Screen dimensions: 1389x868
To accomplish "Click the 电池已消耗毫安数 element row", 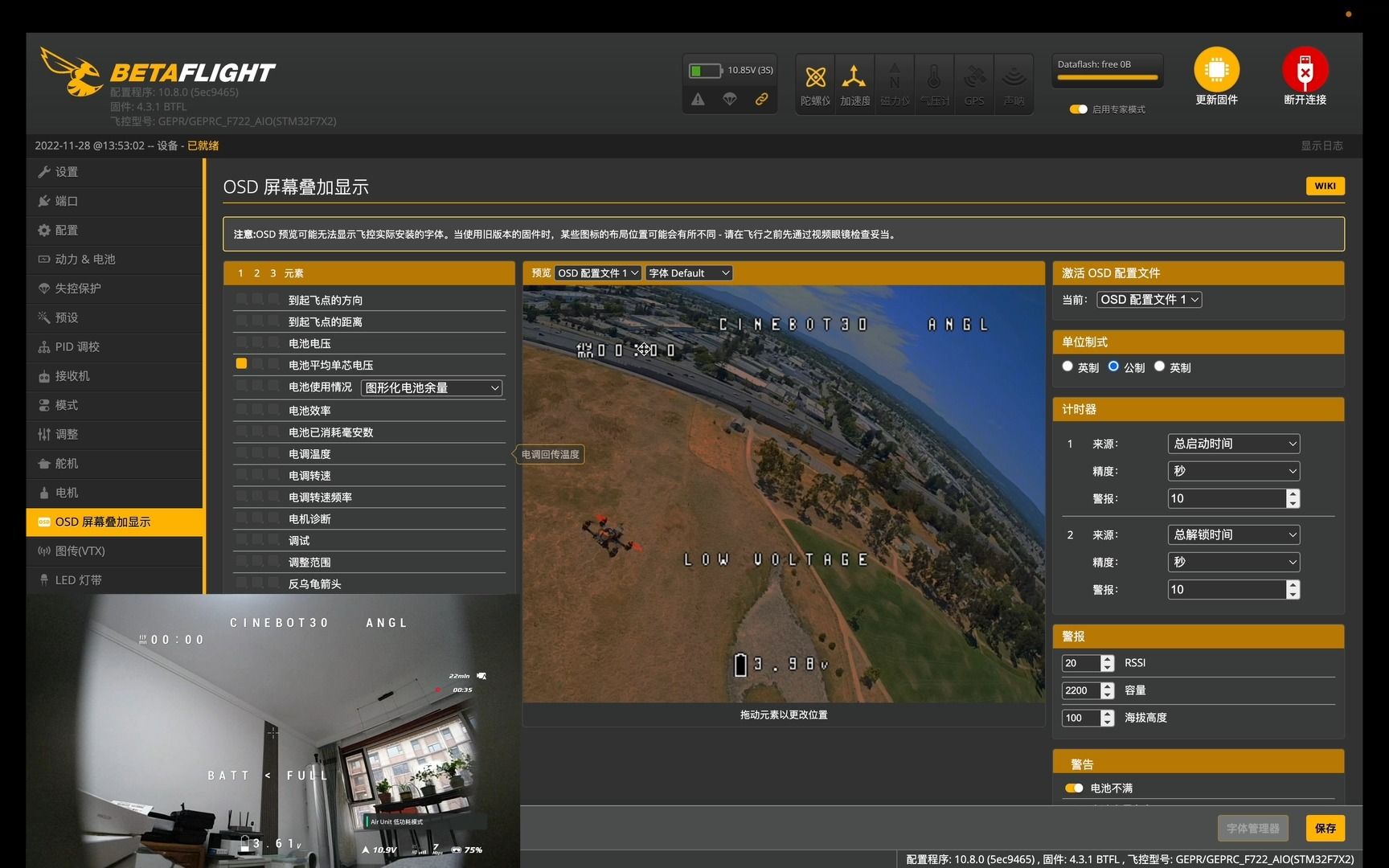I will (370, 432).
